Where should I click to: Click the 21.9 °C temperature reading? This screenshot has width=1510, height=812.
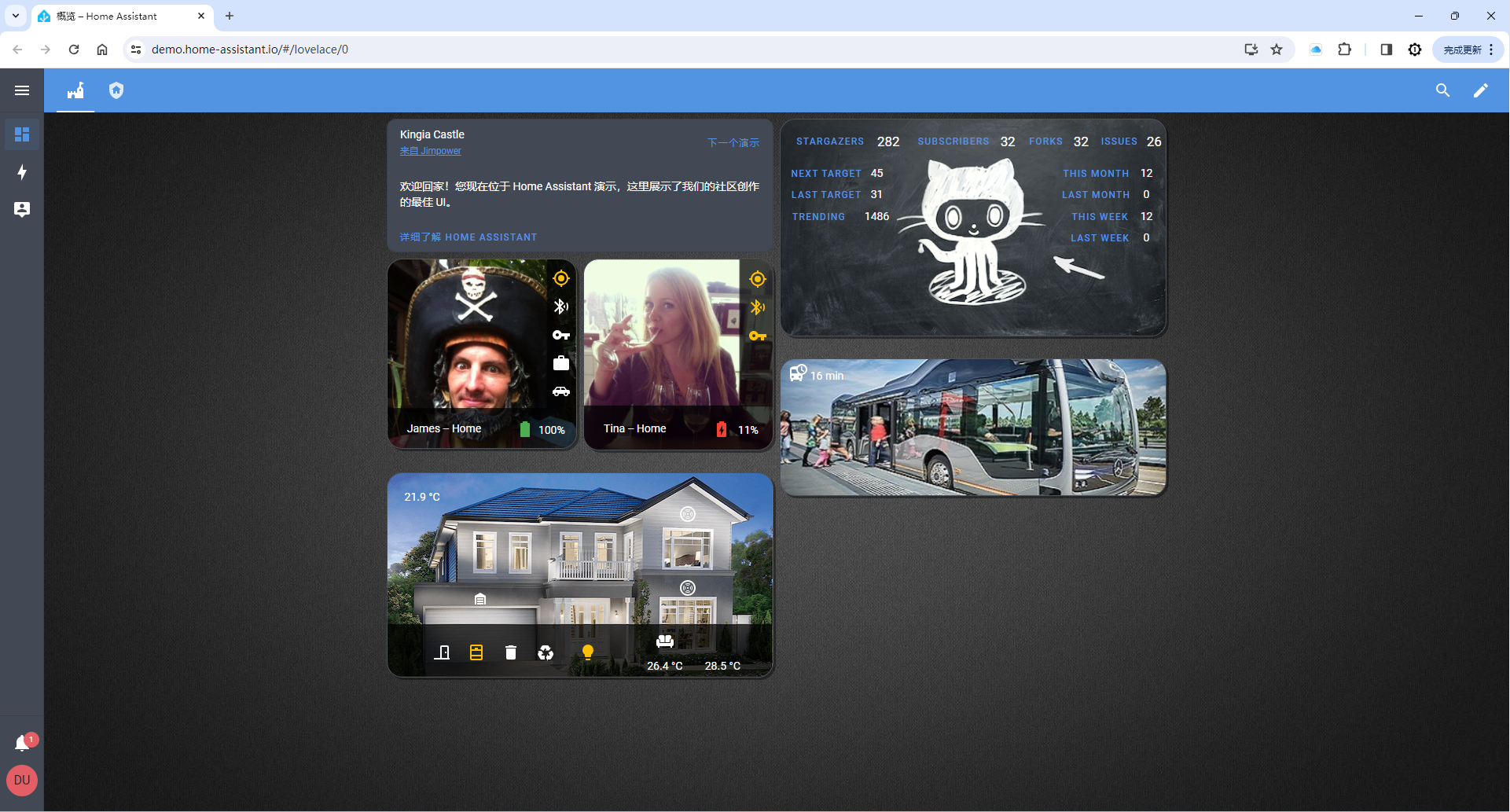[x=422, y=497]
